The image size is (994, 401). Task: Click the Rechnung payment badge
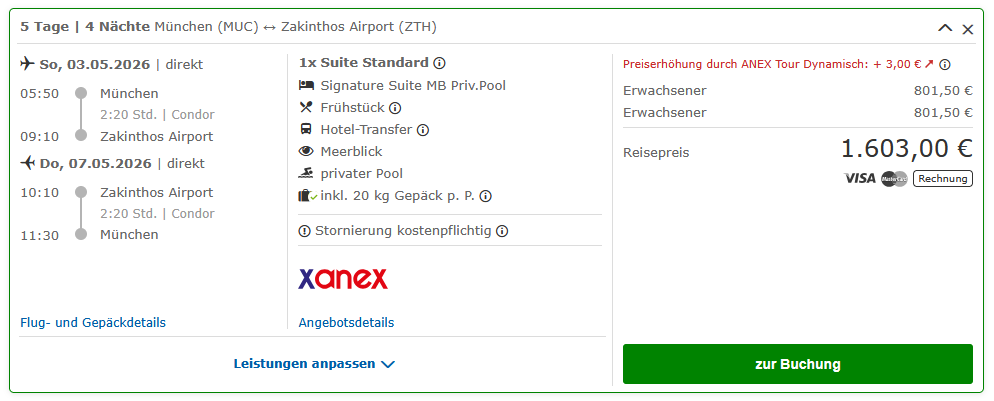click(x=942, y=179)
